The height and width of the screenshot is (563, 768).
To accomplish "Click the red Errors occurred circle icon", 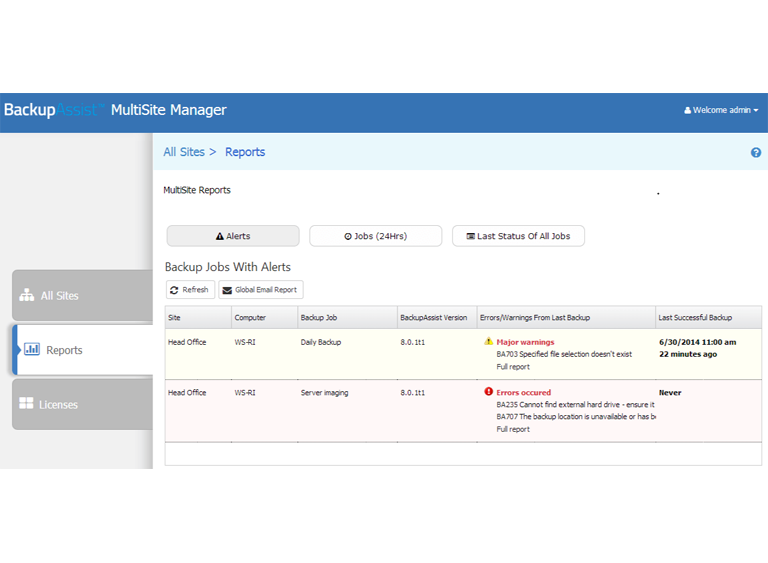I will (488, 392).
